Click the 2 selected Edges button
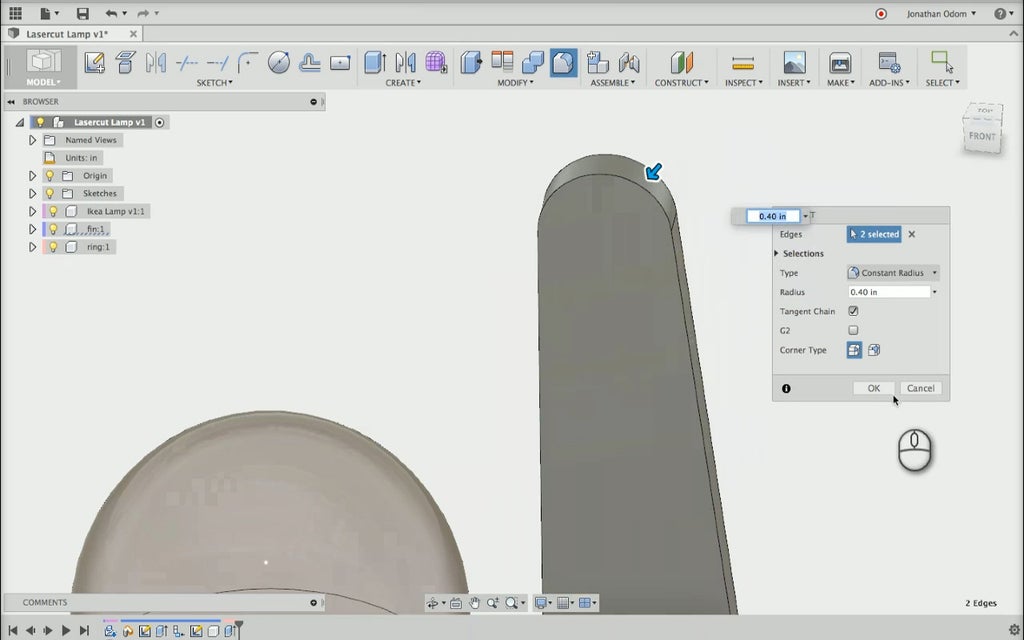The image size is (1024, 640). [874, 234]
